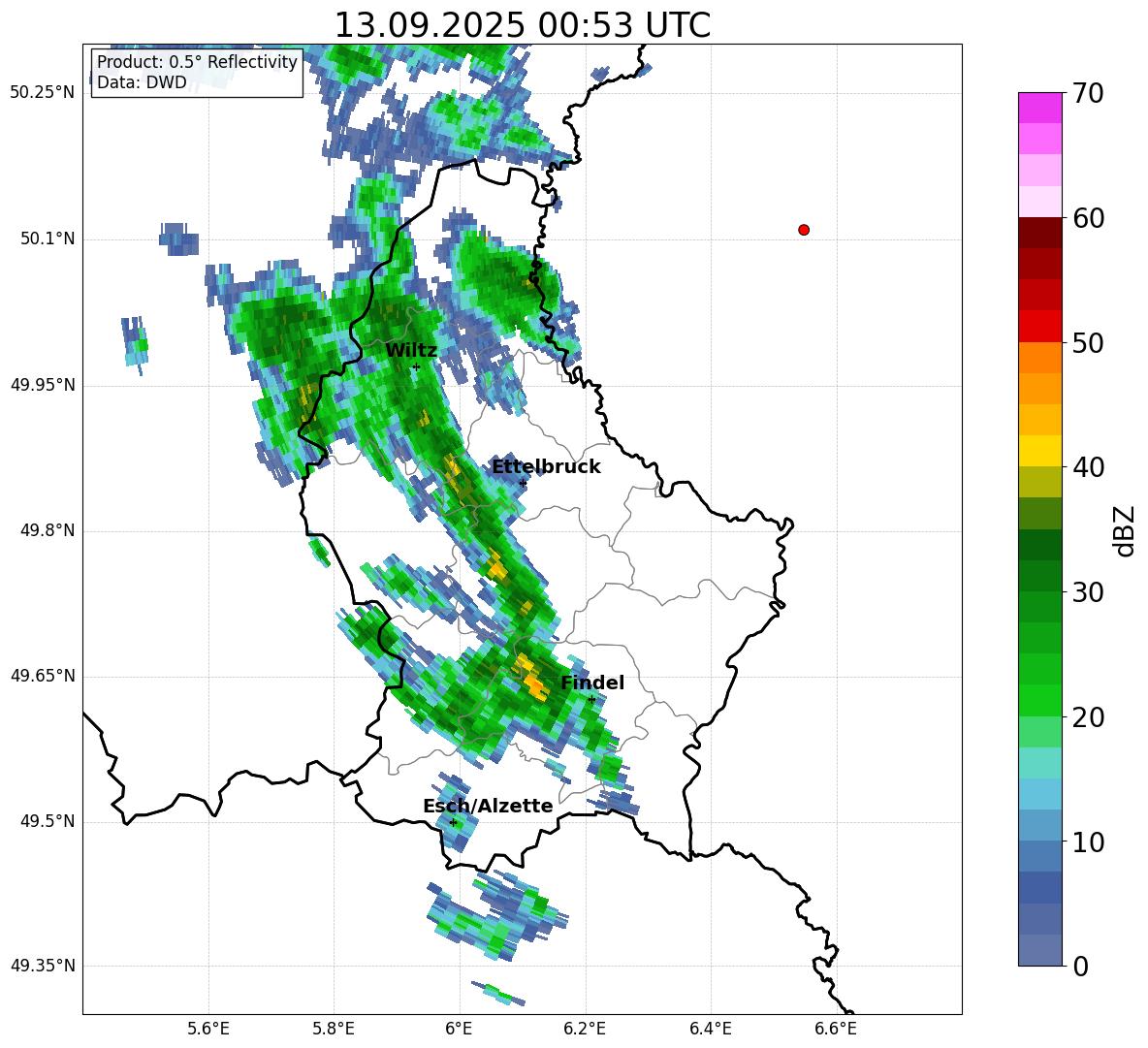Click the 50 value on the colorbar
Screen dimensions: 1148x1048
1087,343
